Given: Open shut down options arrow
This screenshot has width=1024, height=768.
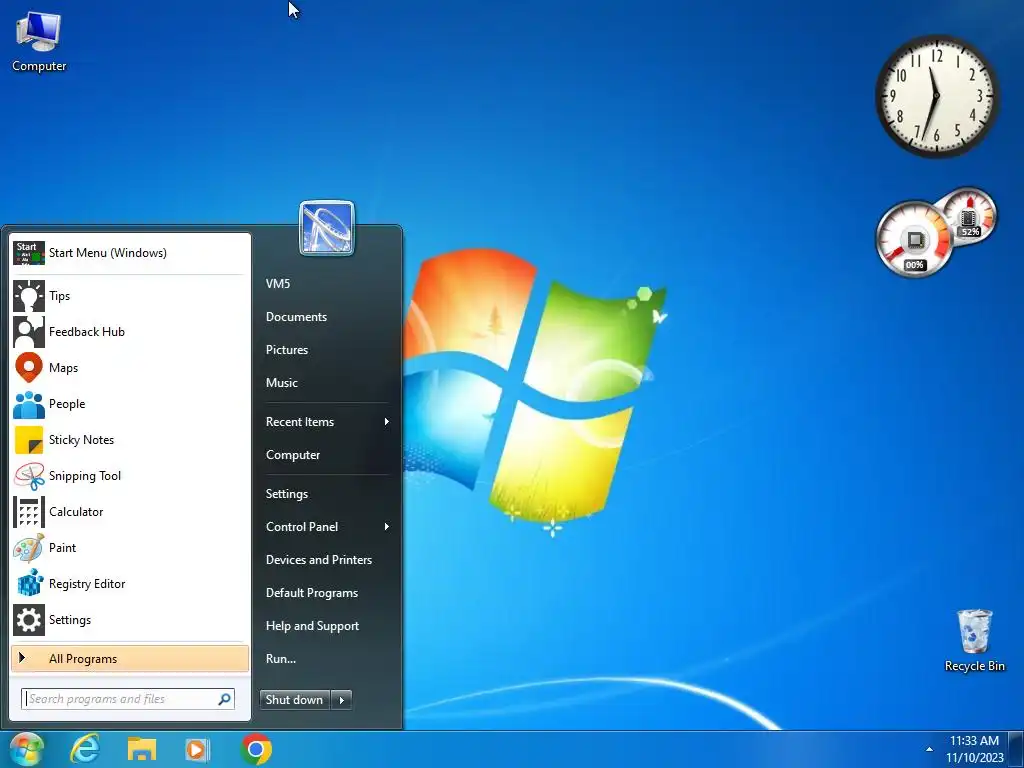Looking at the screenshot, I should pyautogui.click(x=342, y=700).
